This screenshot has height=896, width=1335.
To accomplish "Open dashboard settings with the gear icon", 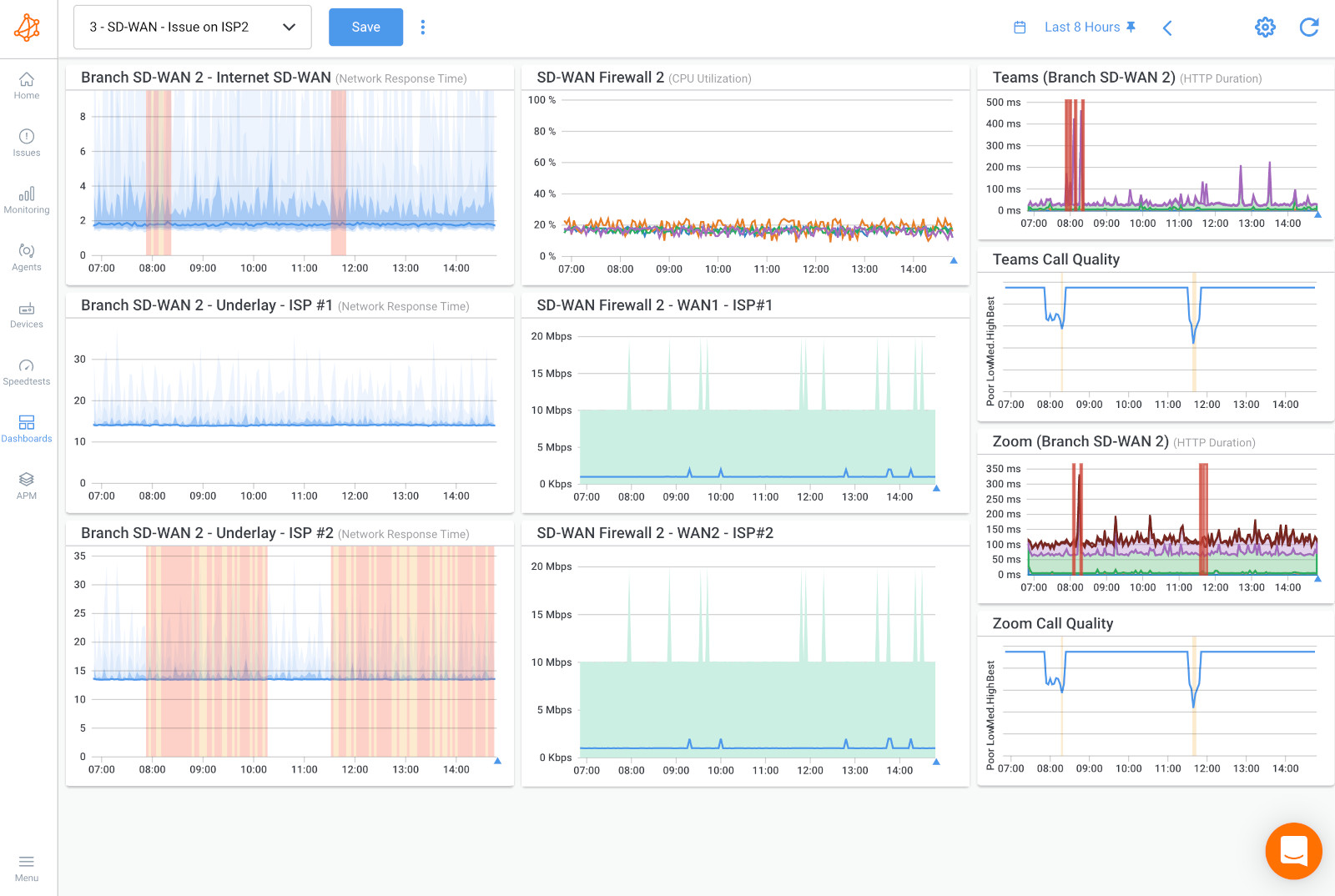I will [x=1265, y=27].
